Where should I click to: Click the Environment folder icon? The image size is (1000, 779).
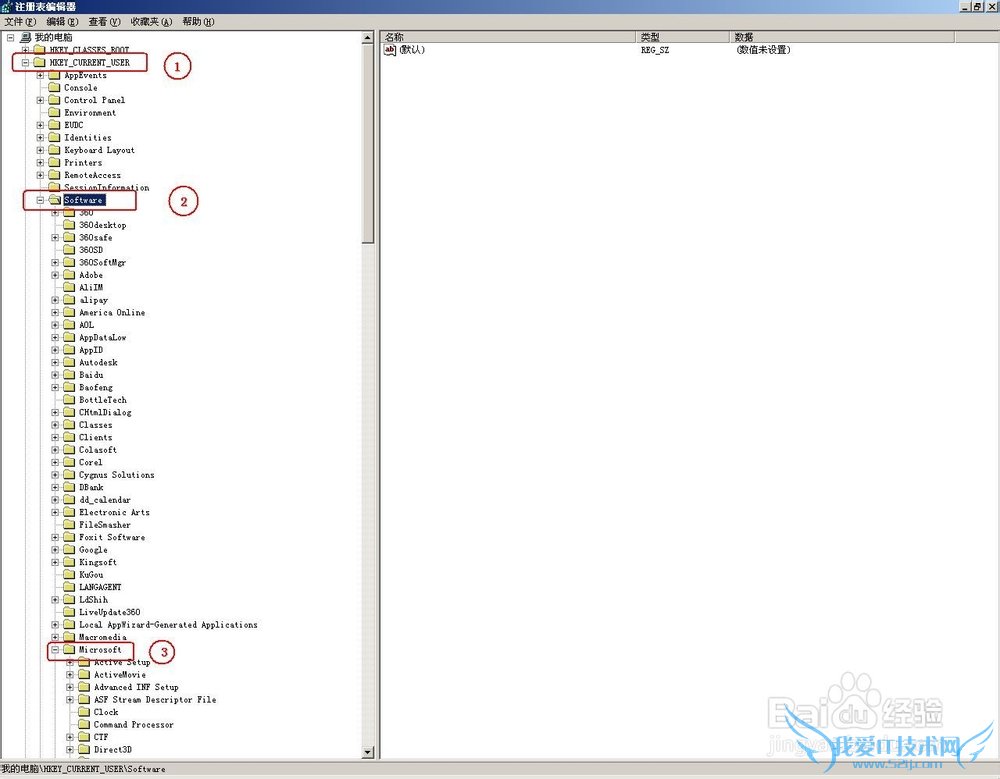(54, 113)
